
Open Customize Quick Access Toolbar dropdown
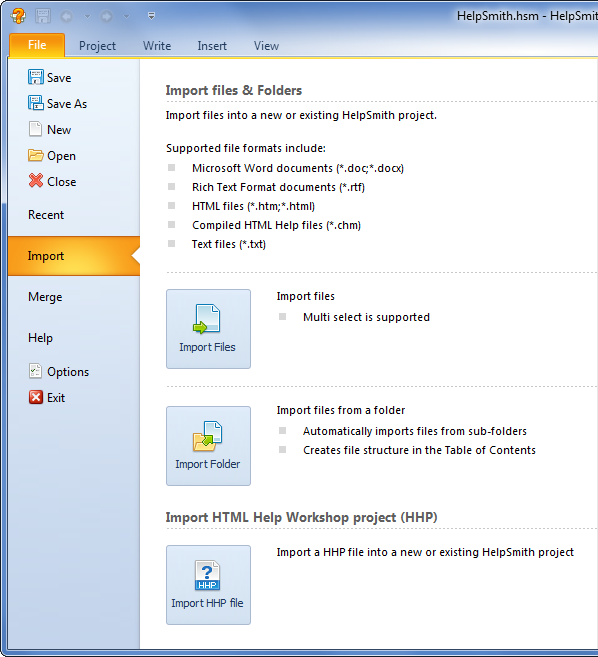coord(152,16)
